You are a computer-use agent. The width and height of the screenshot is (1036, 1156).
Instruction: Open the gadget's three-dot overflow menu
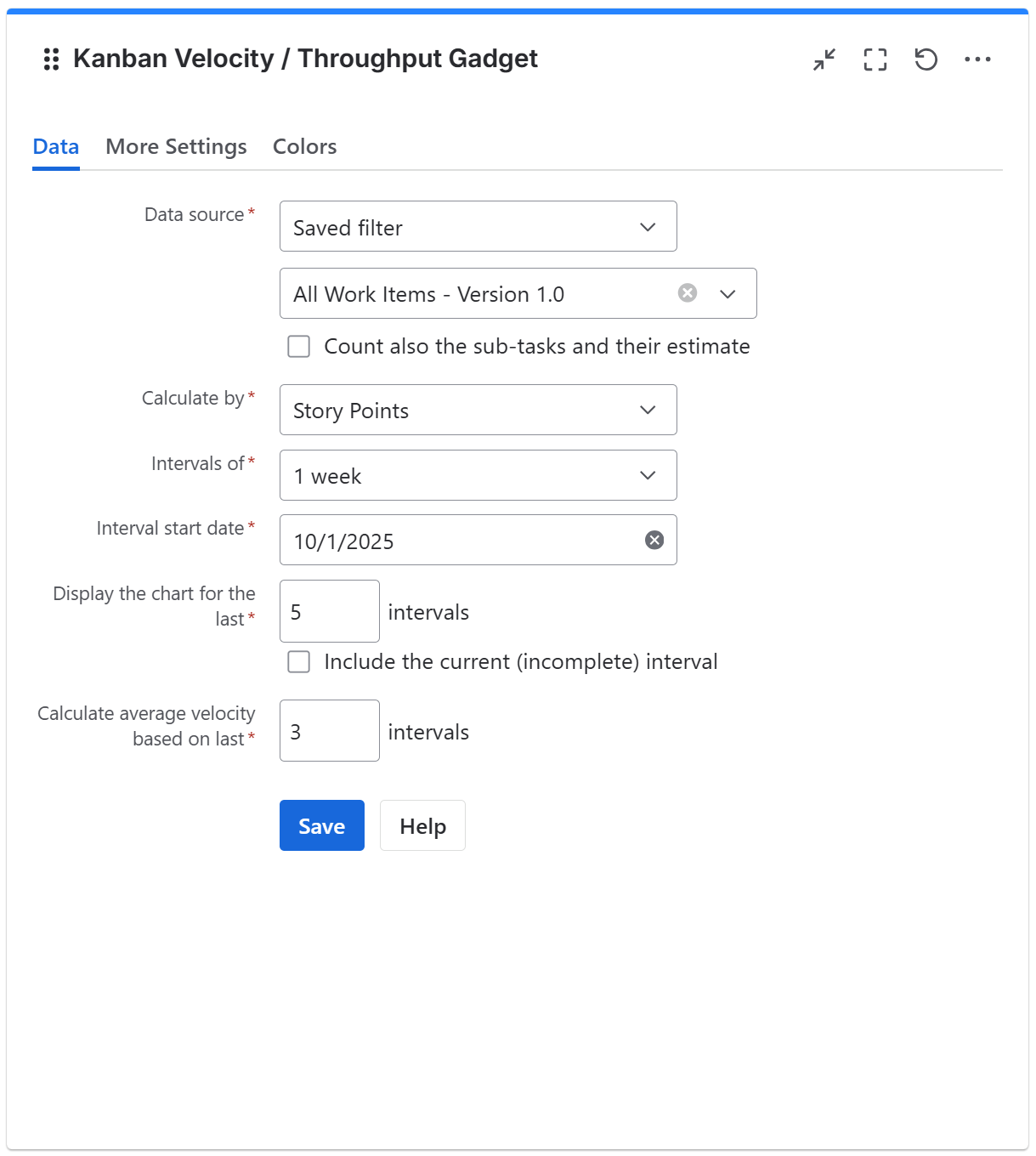pos(978,59)
